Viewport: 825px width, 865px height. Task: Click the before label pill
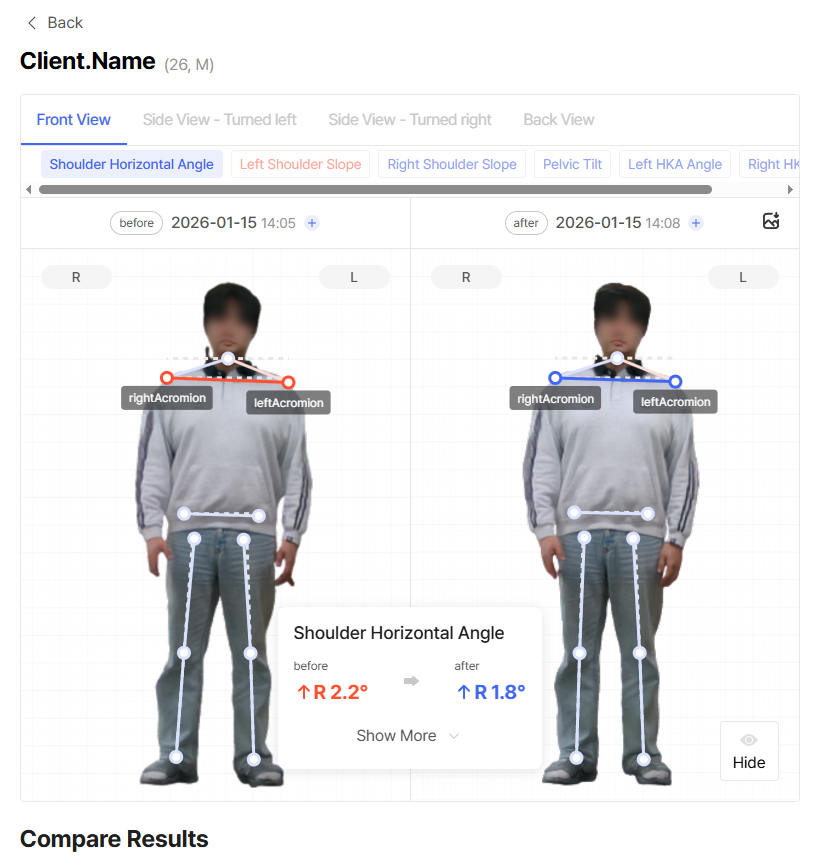click(x=136, y=223)
